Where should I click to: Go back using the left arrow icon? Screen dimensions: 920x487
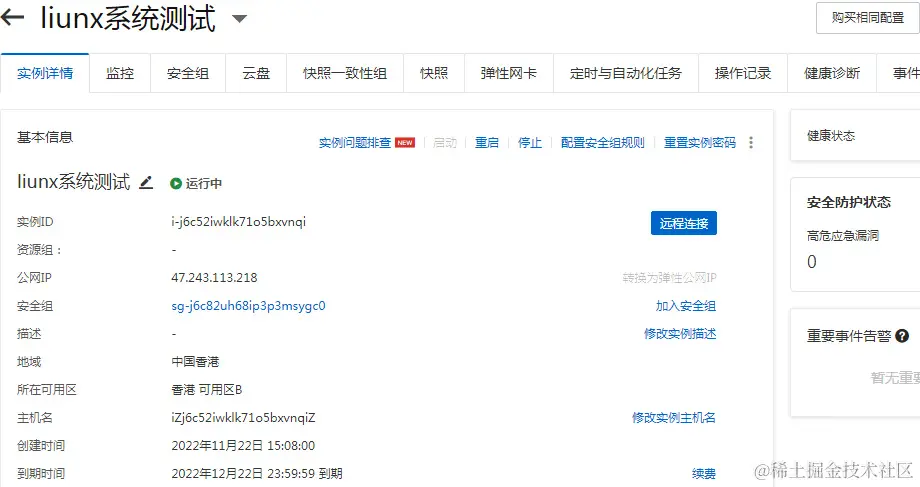12,18
